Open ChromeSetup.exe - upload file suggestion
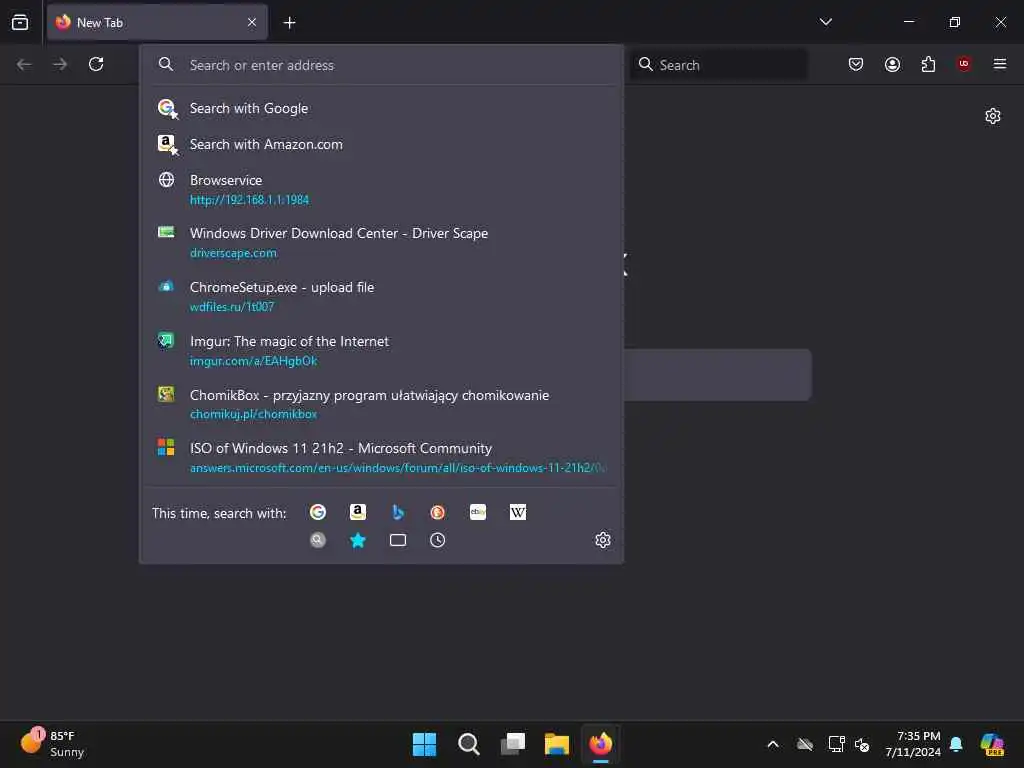Screen dimensions: 1024x768 point(381,296)
